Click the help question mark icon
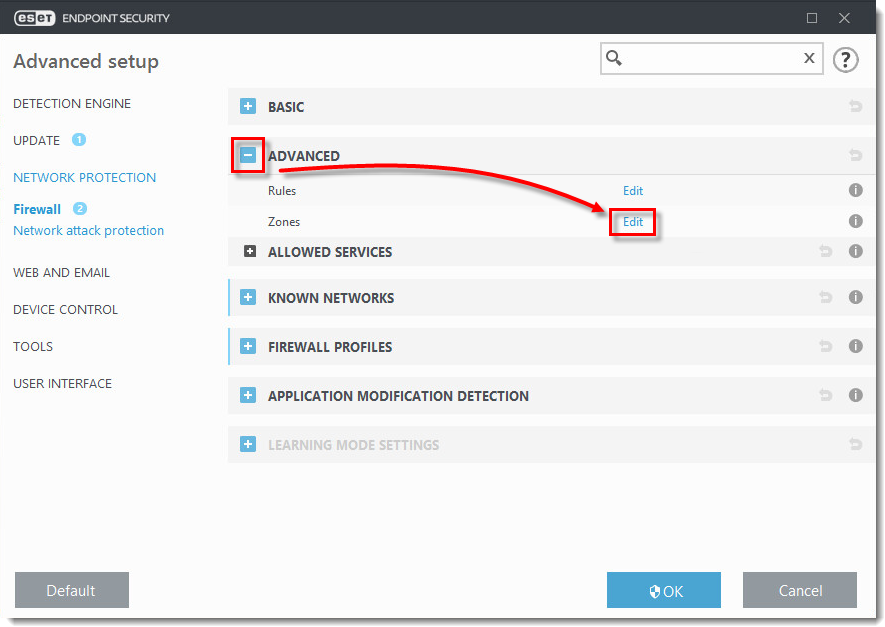 tap(845, 60)
